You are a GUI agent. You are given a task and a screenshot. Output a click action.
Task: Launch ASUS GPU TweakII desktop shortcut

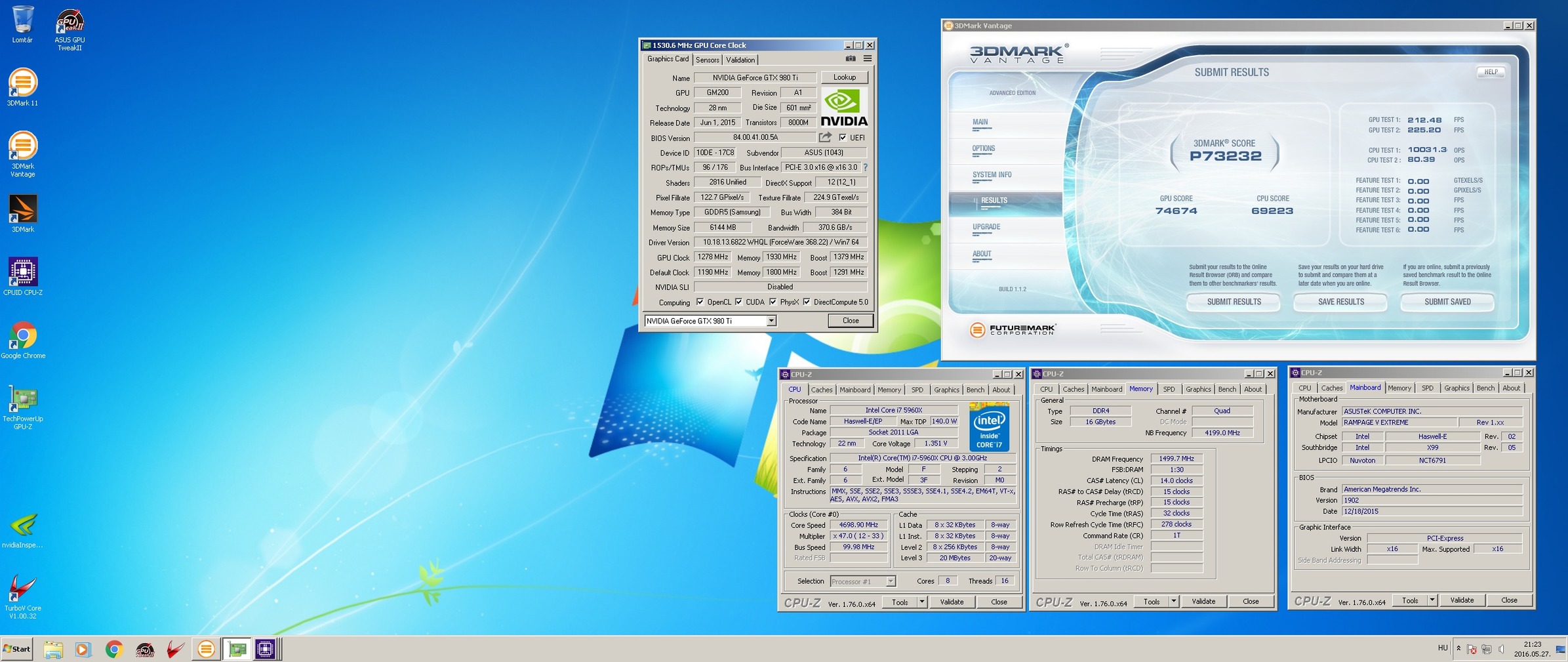70,30
